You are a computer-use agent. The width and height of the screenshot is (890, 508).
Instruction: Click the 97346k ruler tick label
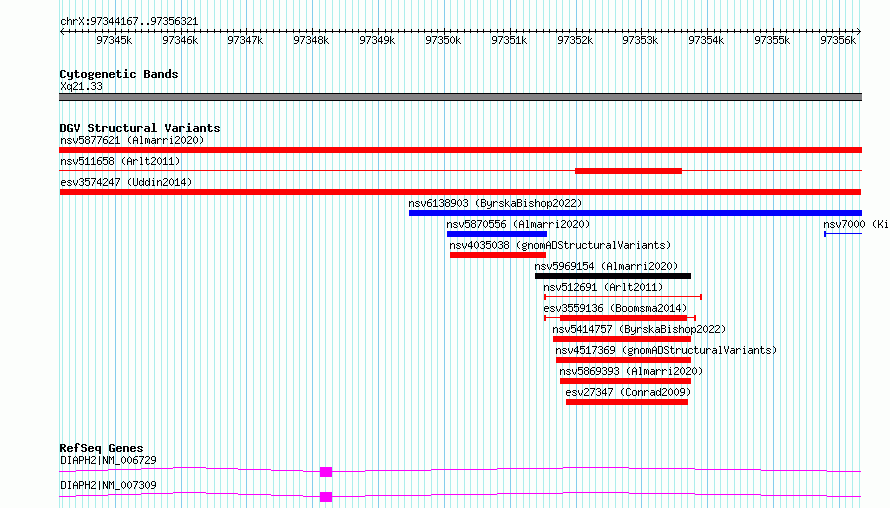point(180,40)
